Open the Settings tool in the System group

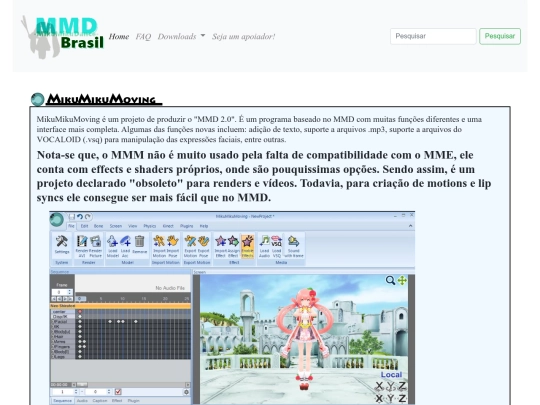(x=62, y=245)
